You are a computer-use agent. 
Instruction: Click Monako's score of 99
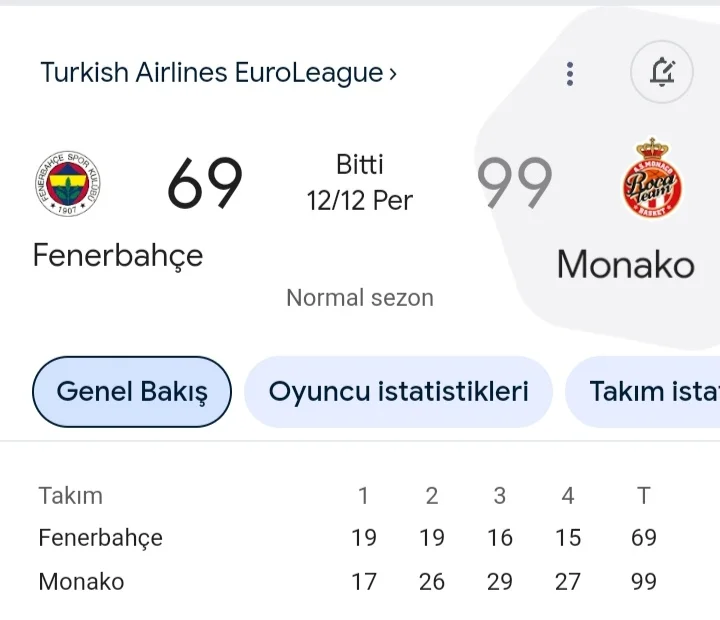pos(514,184)
